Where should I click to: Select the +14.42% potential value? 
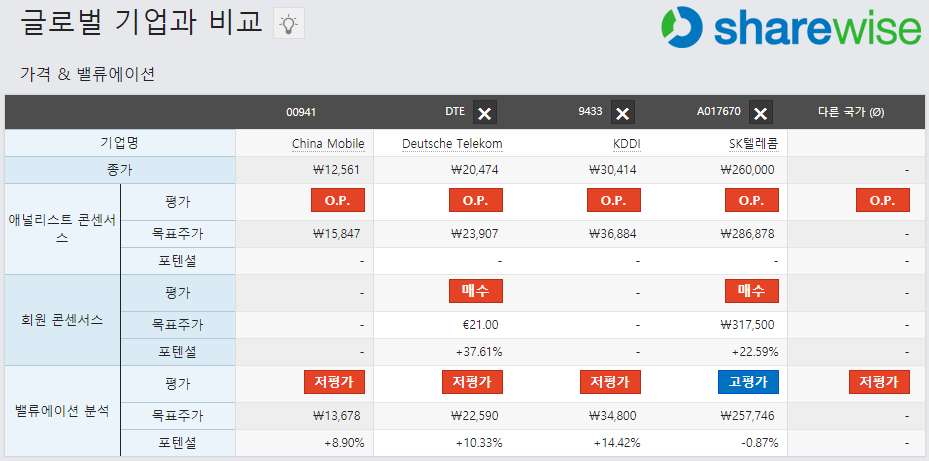point(617,443)
